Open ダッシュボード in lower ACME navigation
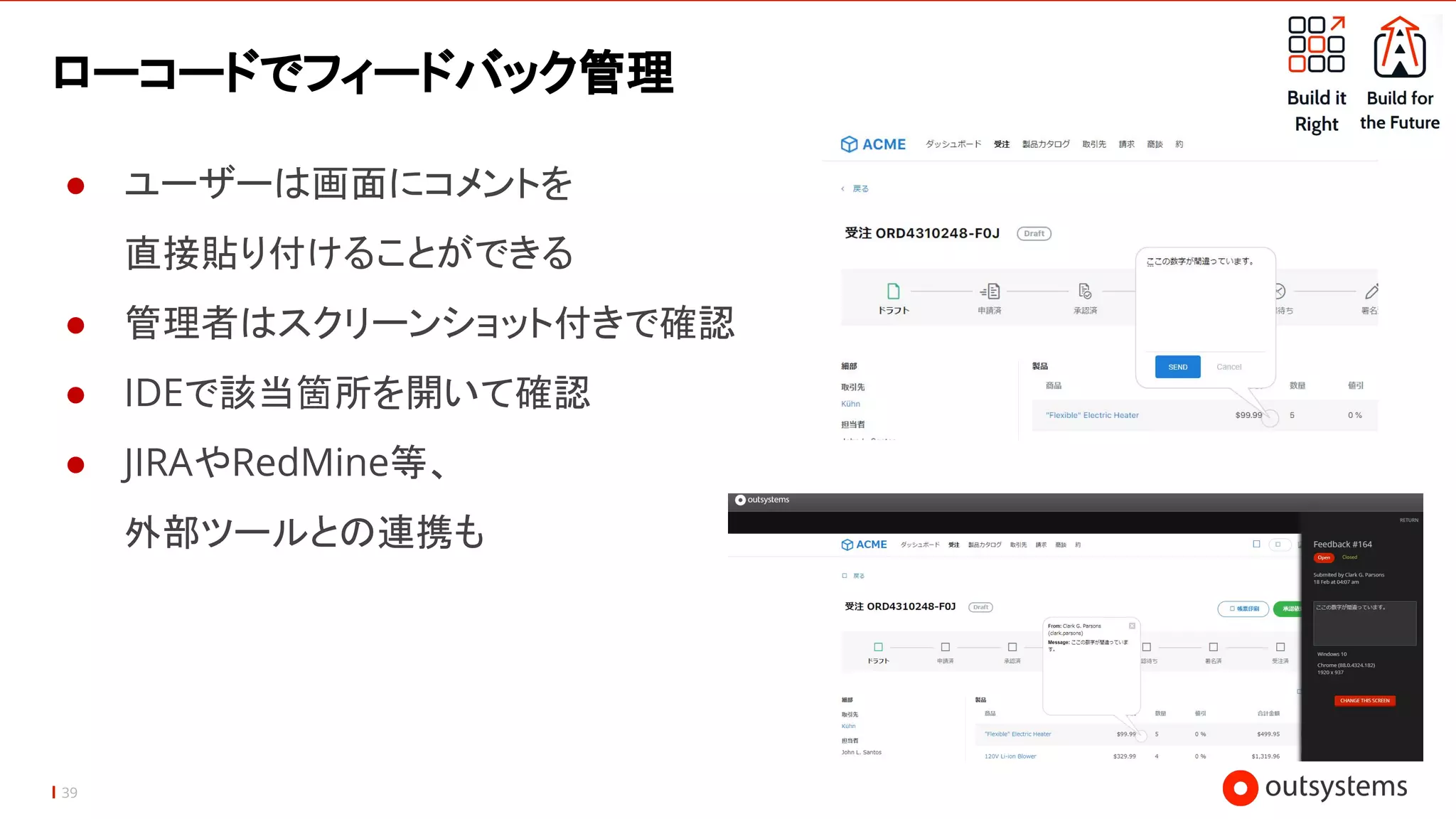The width and height of the screenshot is (1456, 819). coord(920,545)
